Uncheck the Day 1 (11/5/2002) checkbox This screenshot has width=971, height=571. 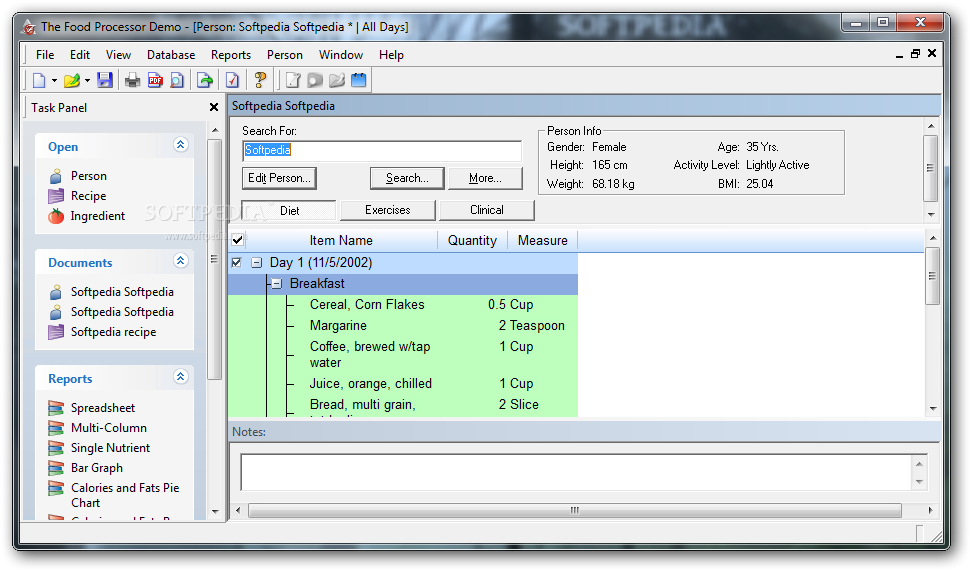coord(237,263)
